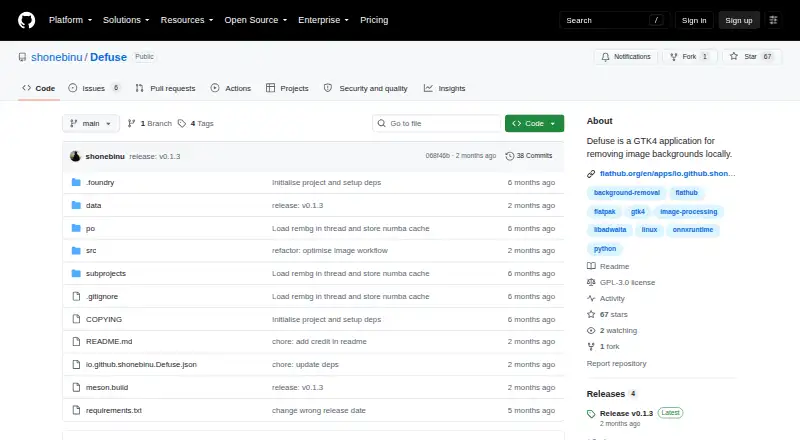Screen dimensions: 800x440
Task: Click 'change wrong release date' commit message
Action: click(x=318, y=410)
